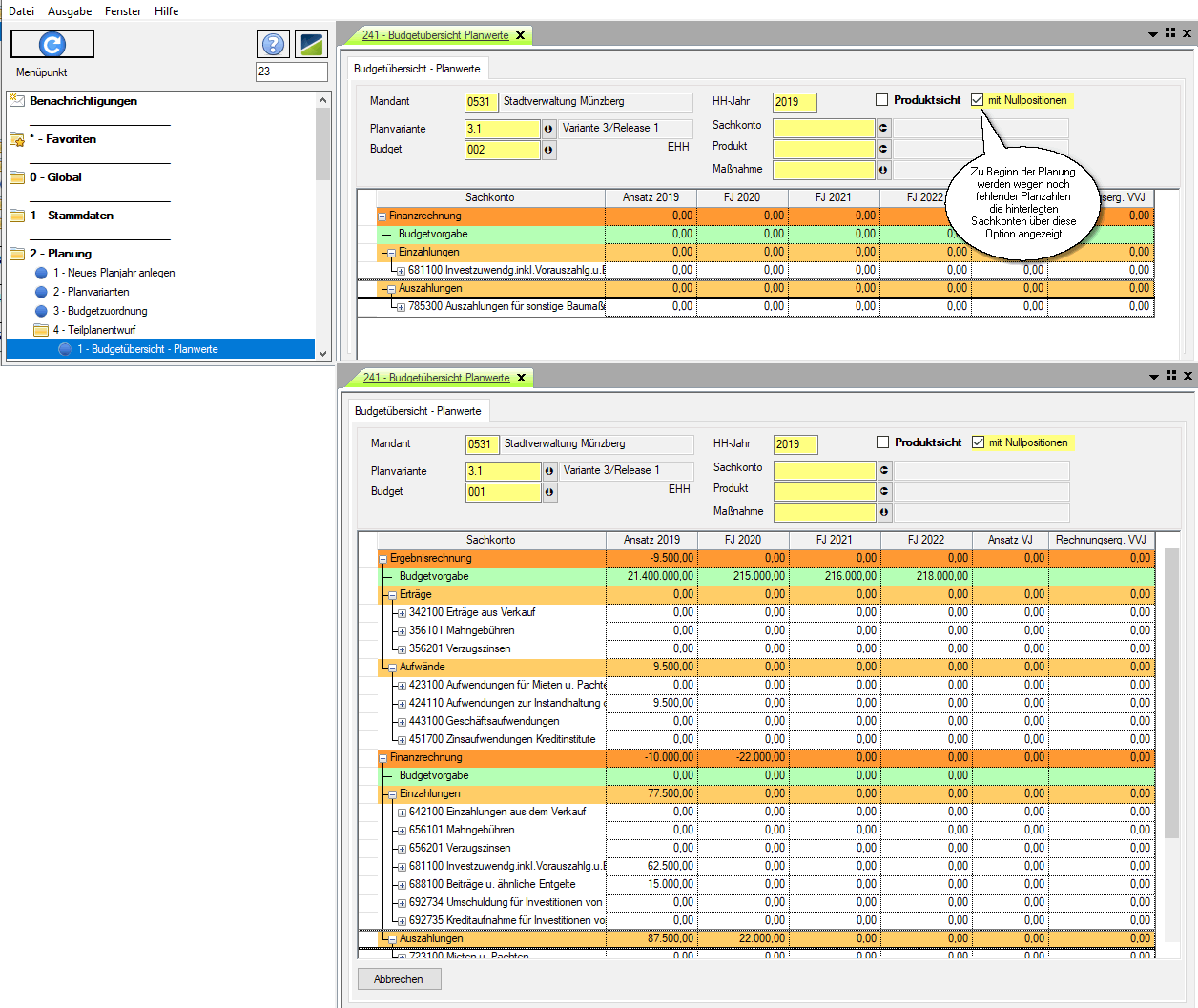The width and height of the screenshot is (1198, 1008).
Task: Tick Produktsicht checkbox in Budget 001 panel
Action: coord(883,442)
